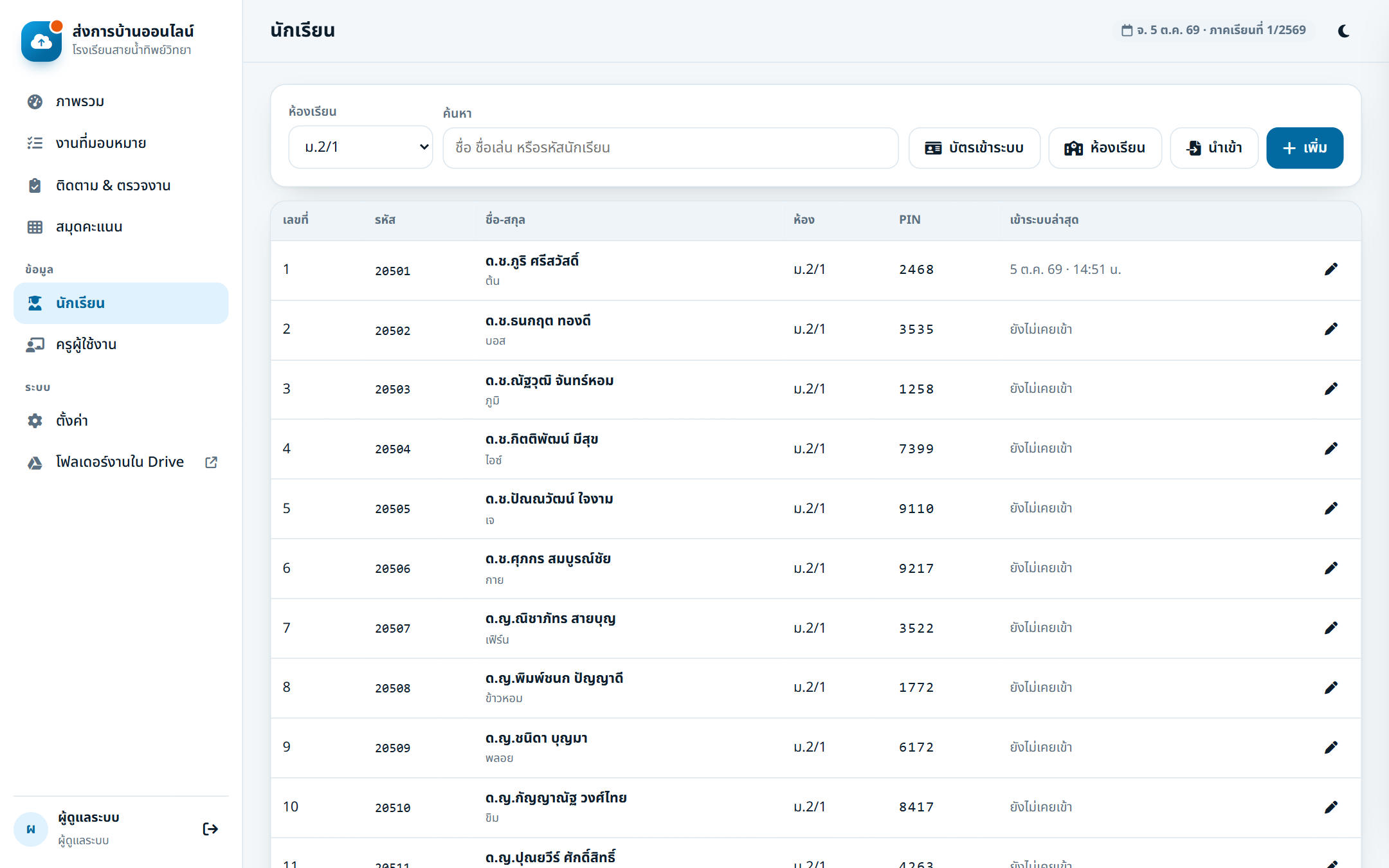Log out using the sign-out icon
The height and width of the screenshot is (868, 1389).
(210, 829)
